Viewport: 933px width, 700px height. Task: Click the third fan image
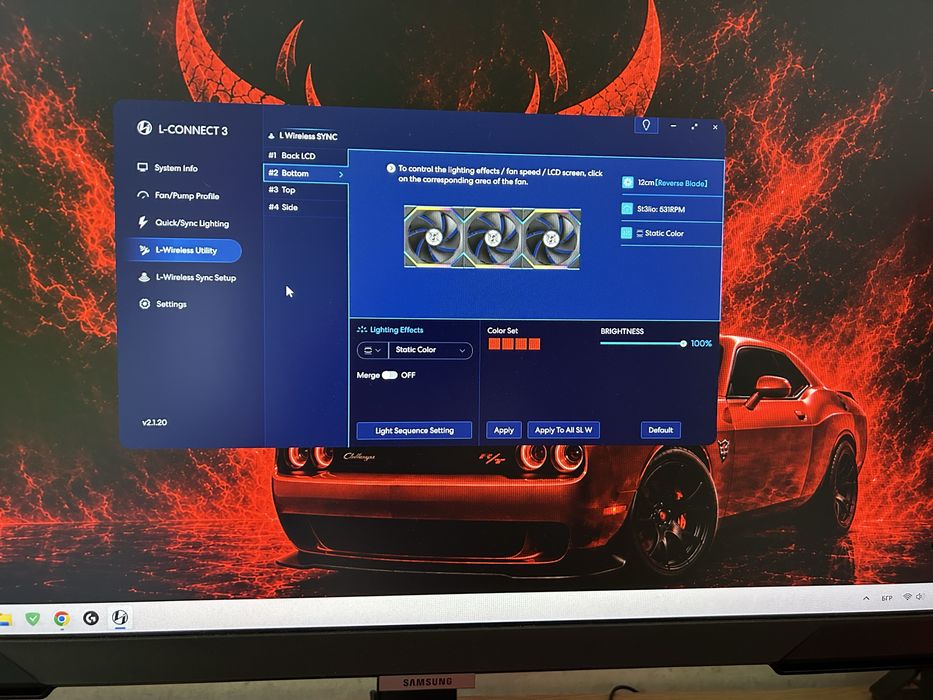(x=552, y=238)
